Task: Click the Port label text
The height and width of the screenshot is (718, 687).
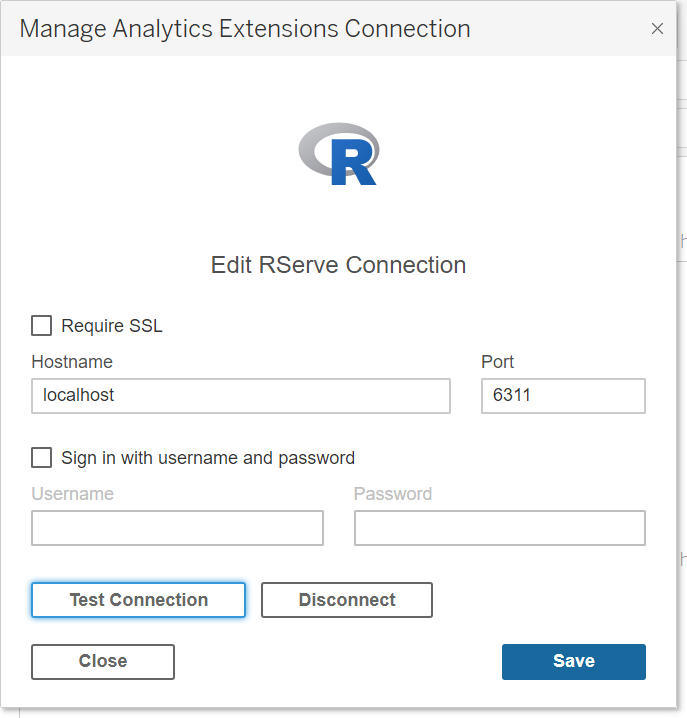Action: coord(498,362)
